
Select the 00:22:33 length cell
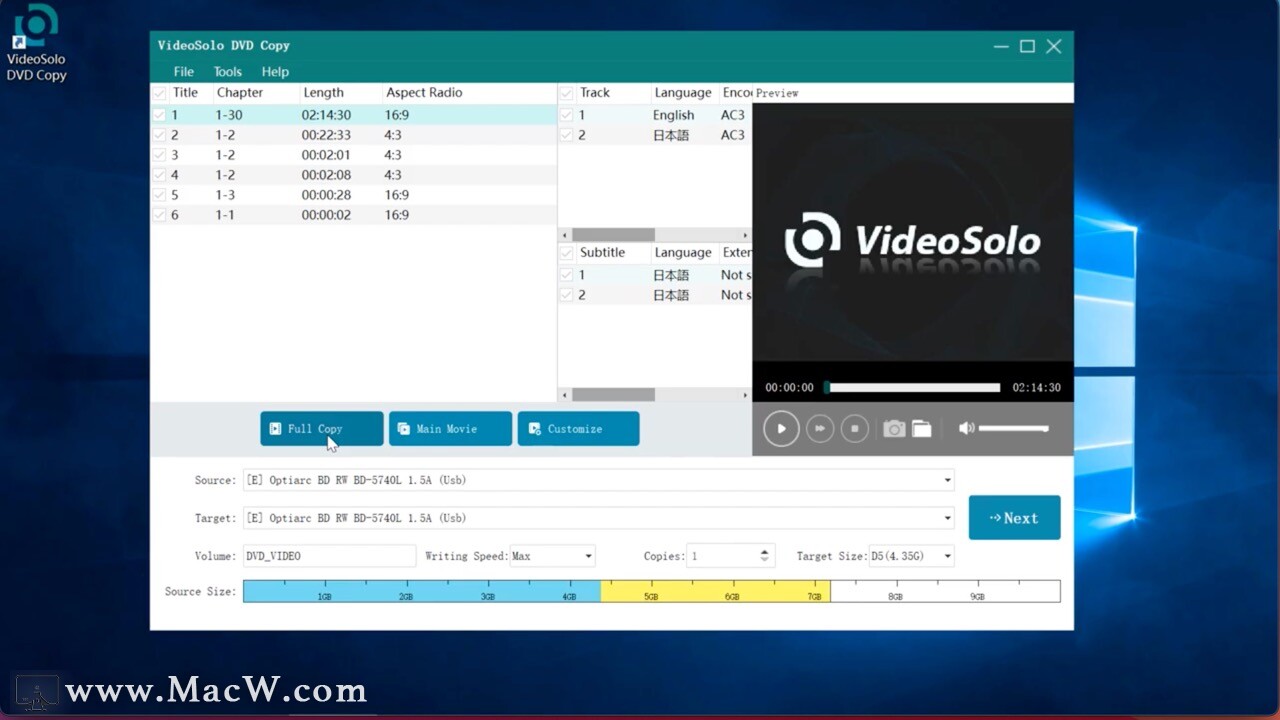tap(326, 135)
